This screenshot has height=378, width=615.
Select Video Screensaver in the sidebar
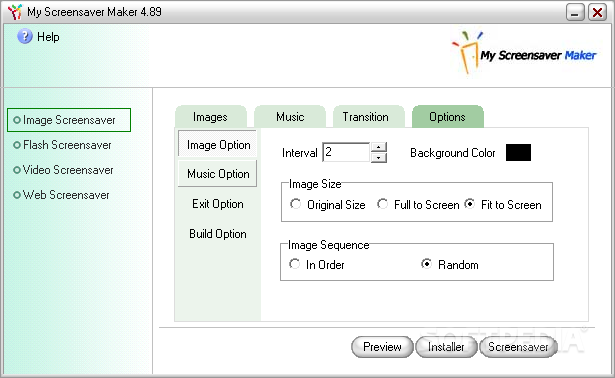click(63, 170)
